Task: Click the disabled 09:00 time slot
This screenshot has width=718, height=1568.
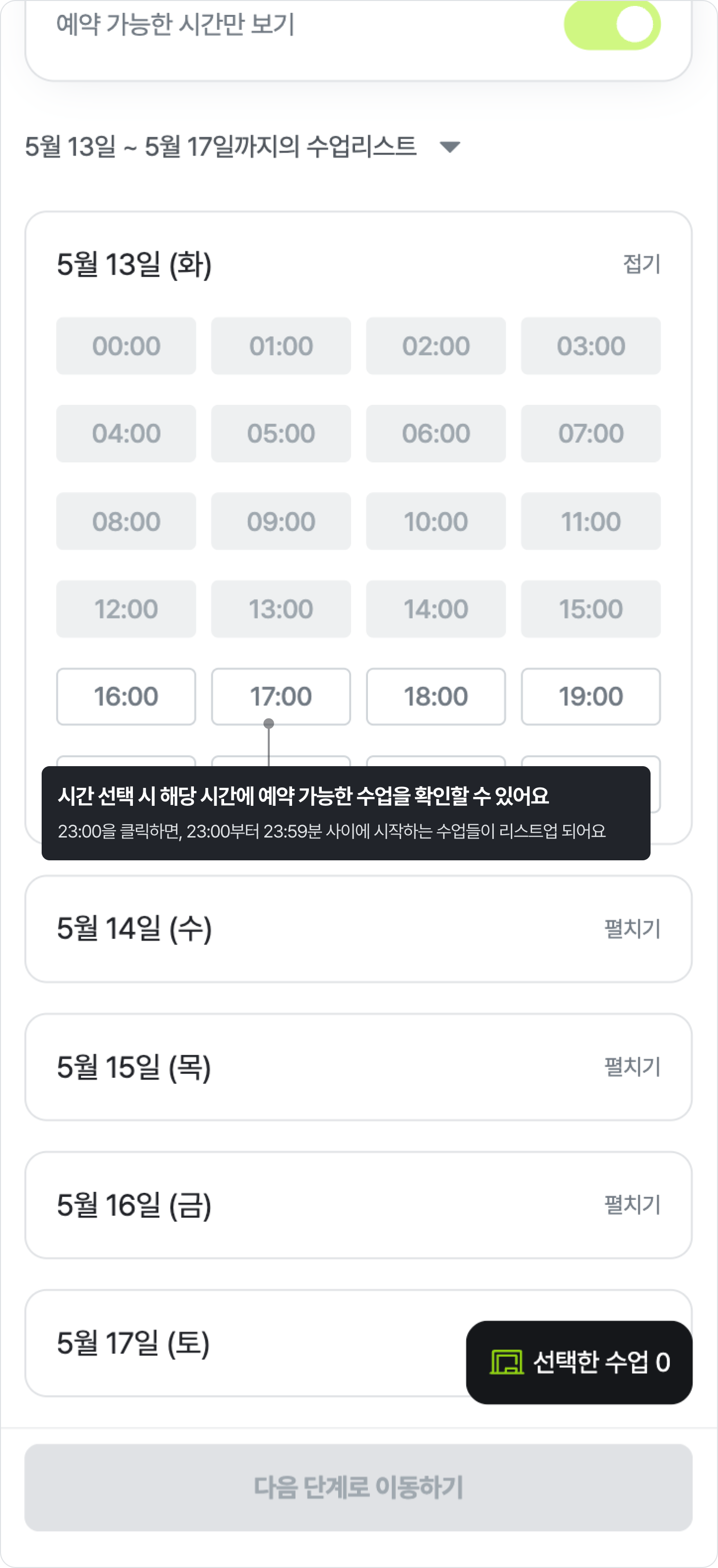Action: tap(281, 521)
